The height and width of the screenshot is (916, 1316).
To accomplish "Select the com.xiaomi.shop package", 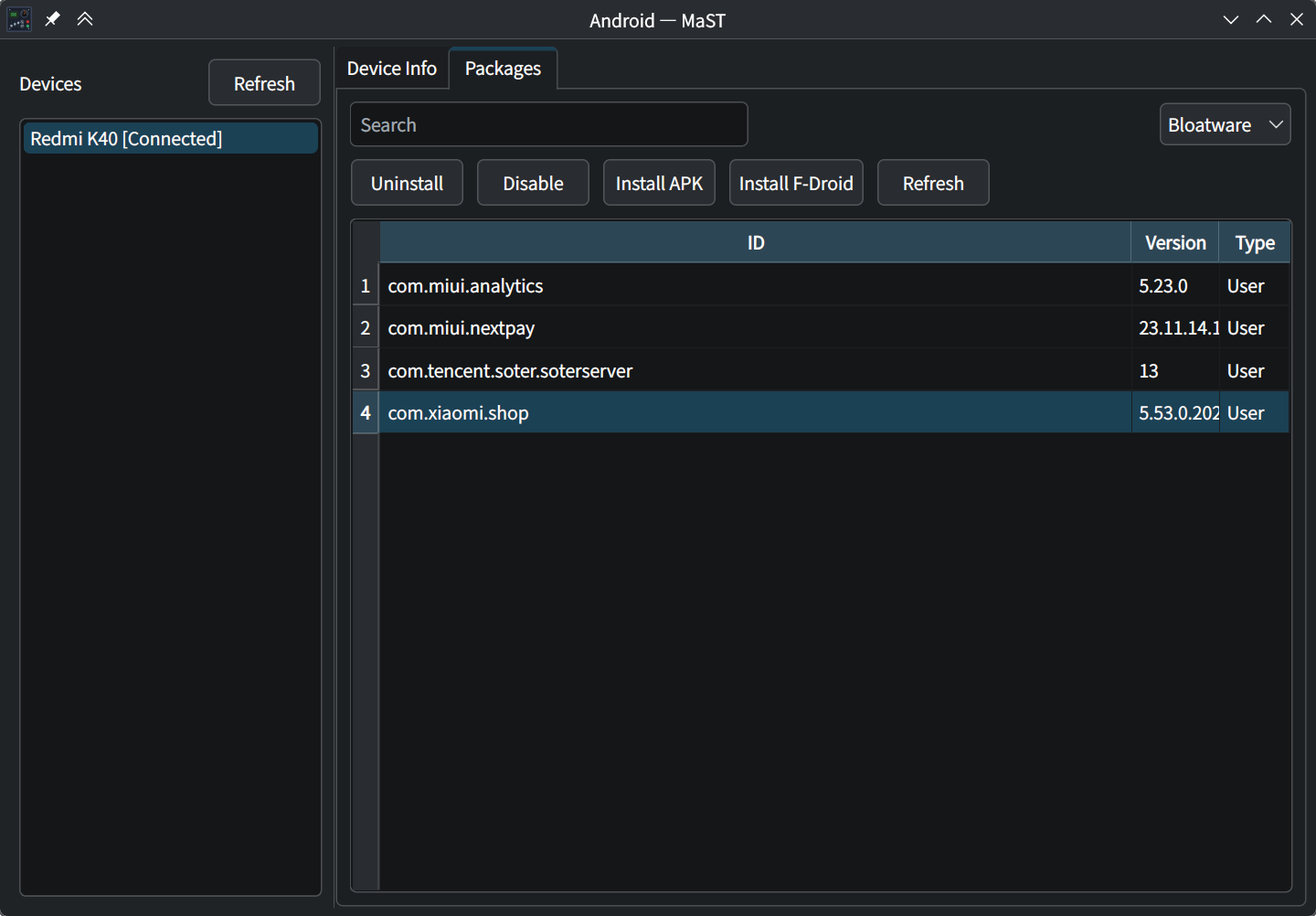I will [x=756, y=412].
